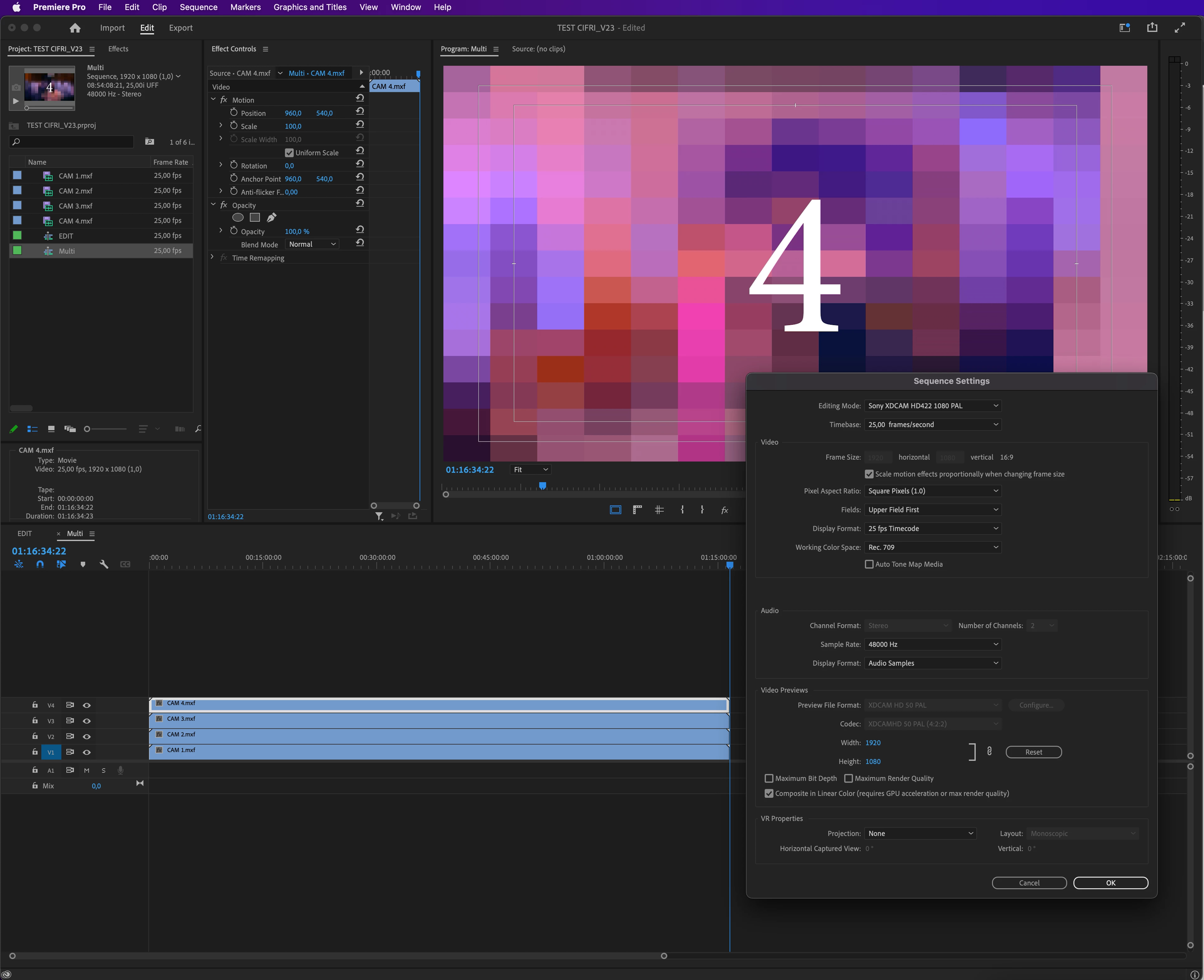This screenshot has height=980, width=1204.
Task: Open the Quick Export share icon
Action: click(1152, 28)
